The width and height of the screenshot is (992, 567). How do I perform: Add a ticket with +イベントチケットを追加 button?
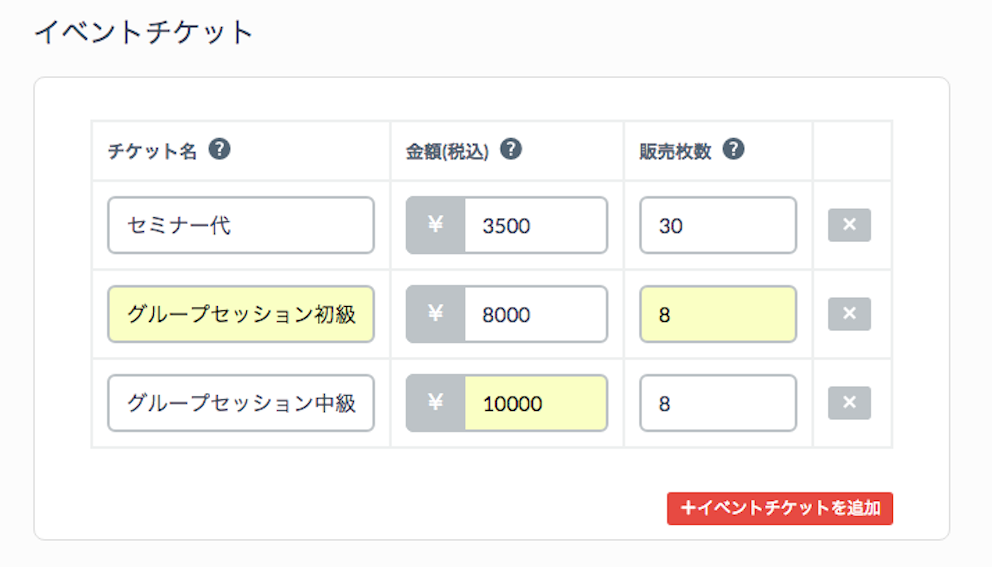[x=779, y=508]
